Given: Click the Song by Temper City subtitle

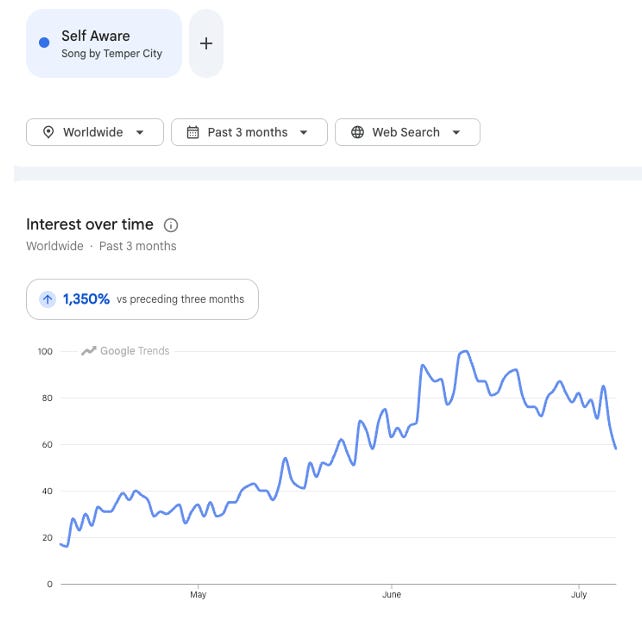Looking at the screenshot, I should (112, 54).
